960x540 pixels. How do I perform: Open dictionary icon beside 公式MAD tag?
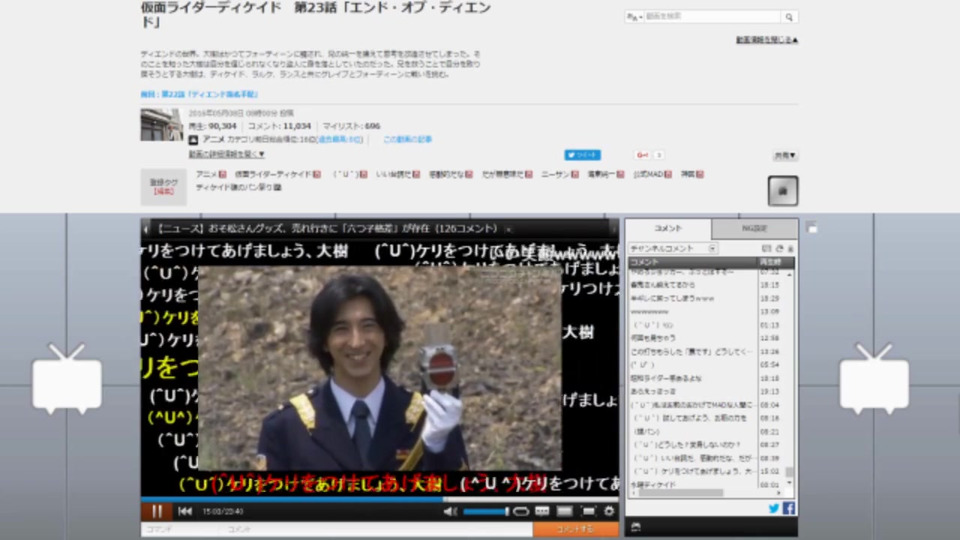669,174
